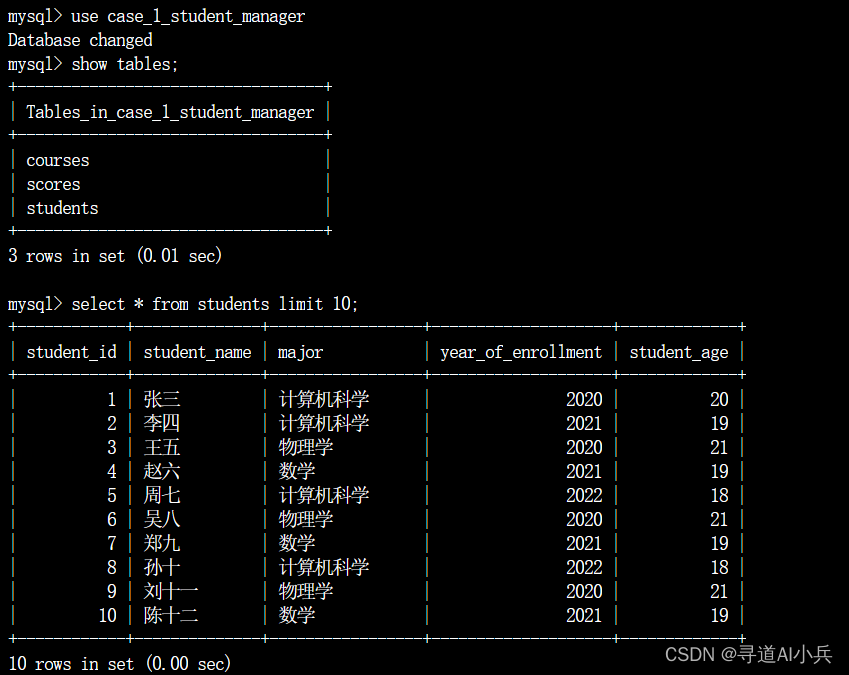Click student name 张三

coord(162,399)
